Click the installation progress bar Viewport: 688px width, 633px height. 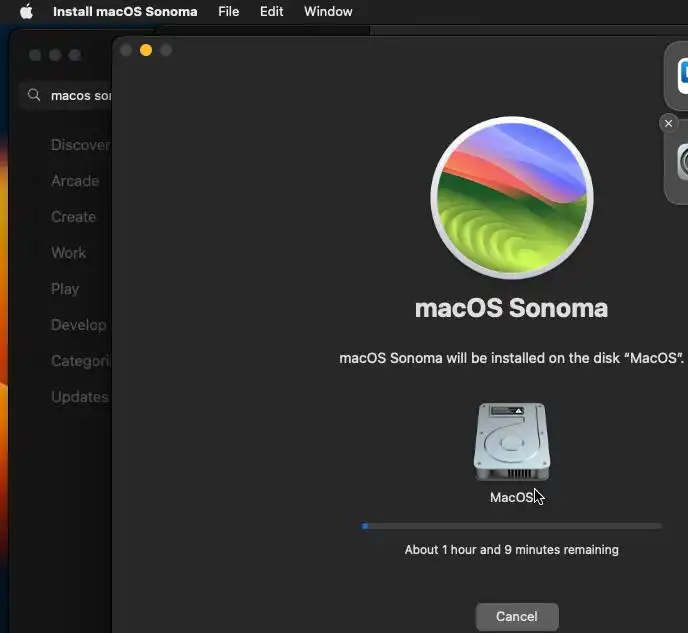pos(512,526)
